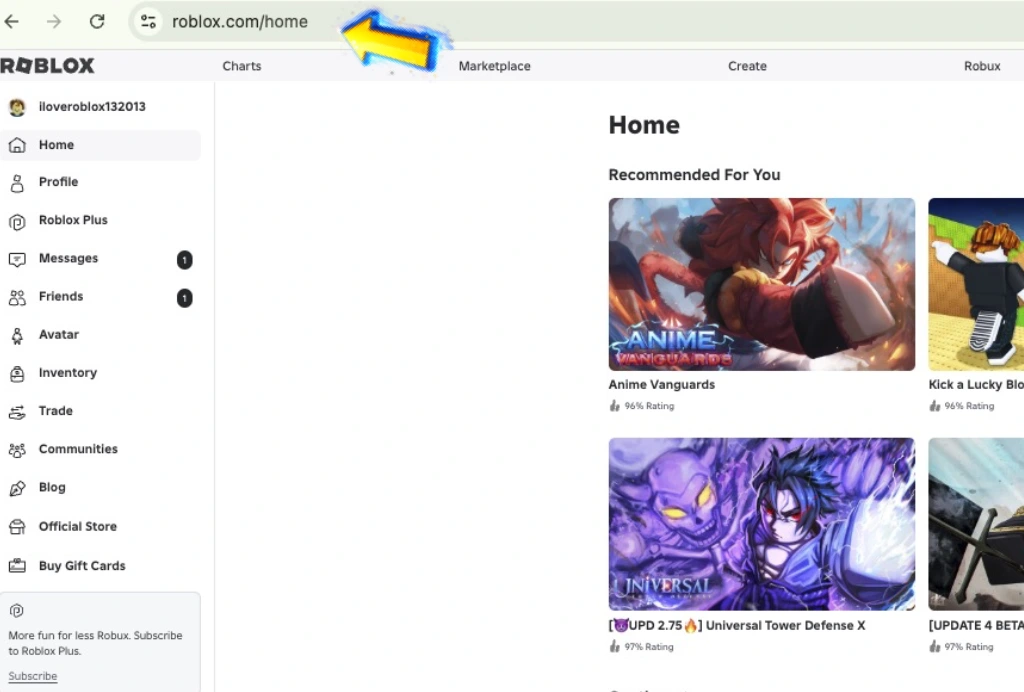Click the UPDATE 4 BETA rating icon
This screenshot has height=692, width=1024.
click(935, 647)
